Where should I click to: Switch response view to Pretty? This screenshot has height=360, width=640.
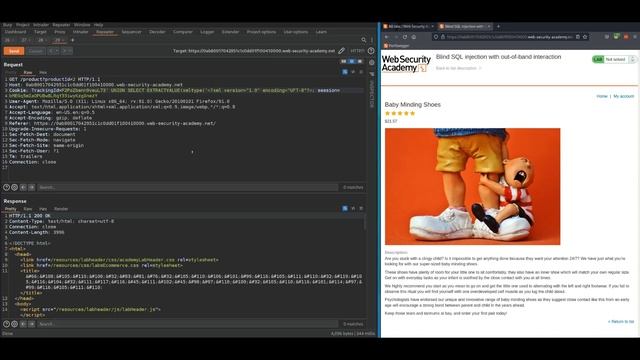[11, 209]
